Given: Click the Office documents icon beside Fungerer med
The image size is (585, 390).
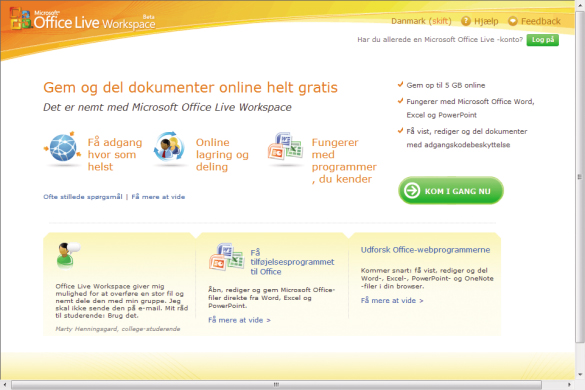Looking at the screenshot, I should pyautogui.click(x=285, y=146).
